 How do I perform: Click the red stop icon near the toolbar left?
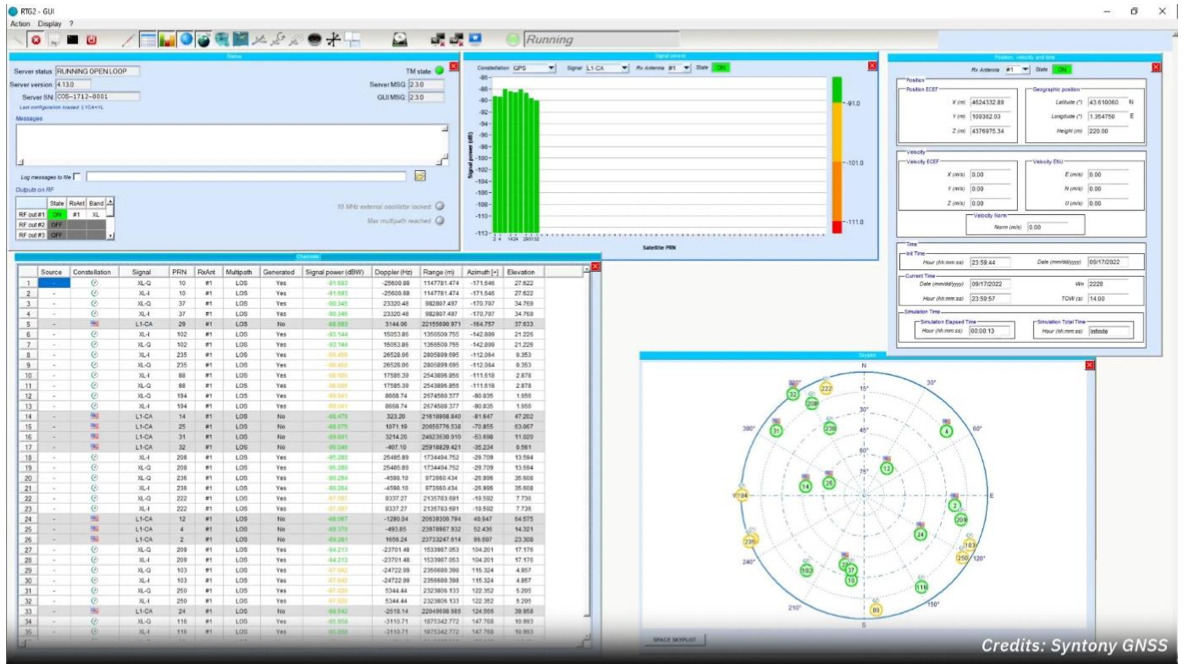click(x=34, y=38)
